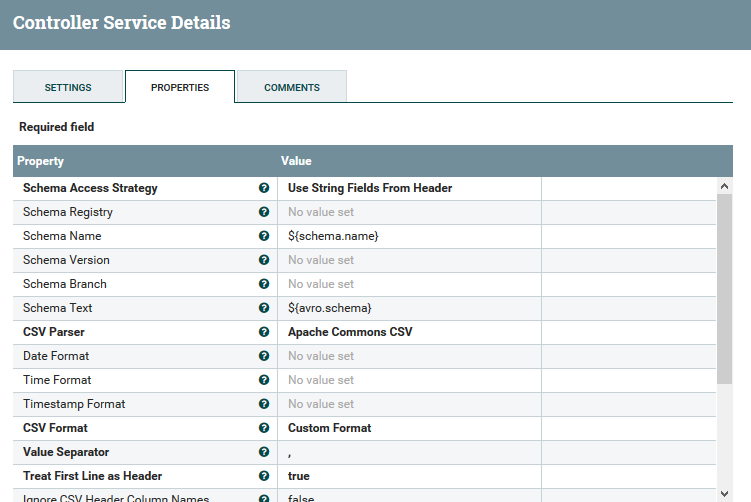Viewport: 751px width, 502px height.
Task: Change Treat First Line as Header value
Action: point(409,476)
